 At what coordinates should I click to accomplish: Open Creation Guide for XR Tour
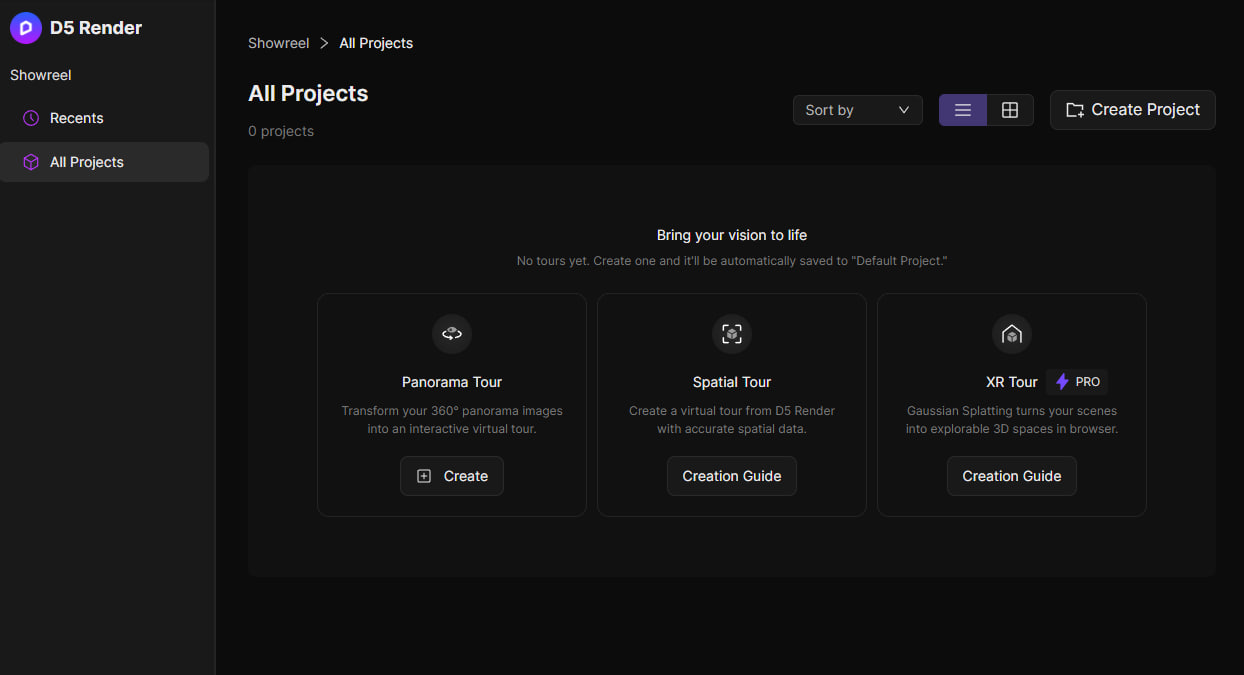(x=1011, y=476)
